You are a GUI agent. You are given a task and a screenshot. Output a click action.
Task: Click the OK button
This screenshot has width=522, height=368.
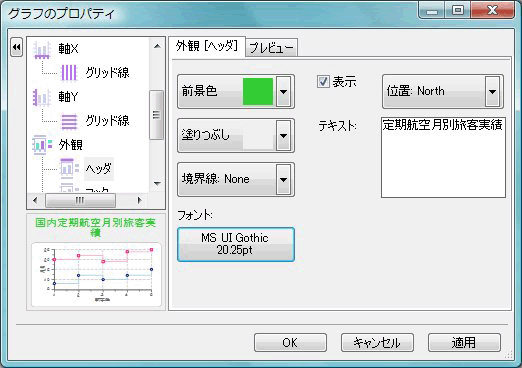pos(290,342)
